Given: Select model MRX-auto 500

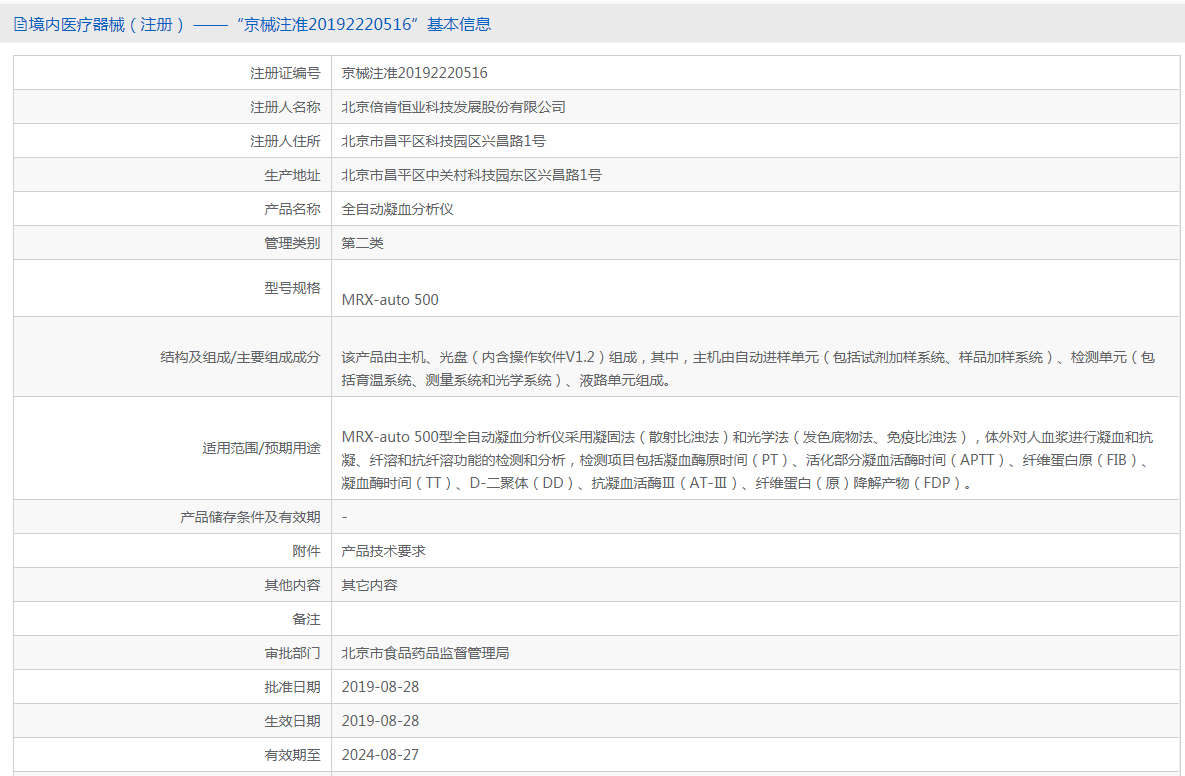Looking at the screenshot, I should (x=390, y=300).
